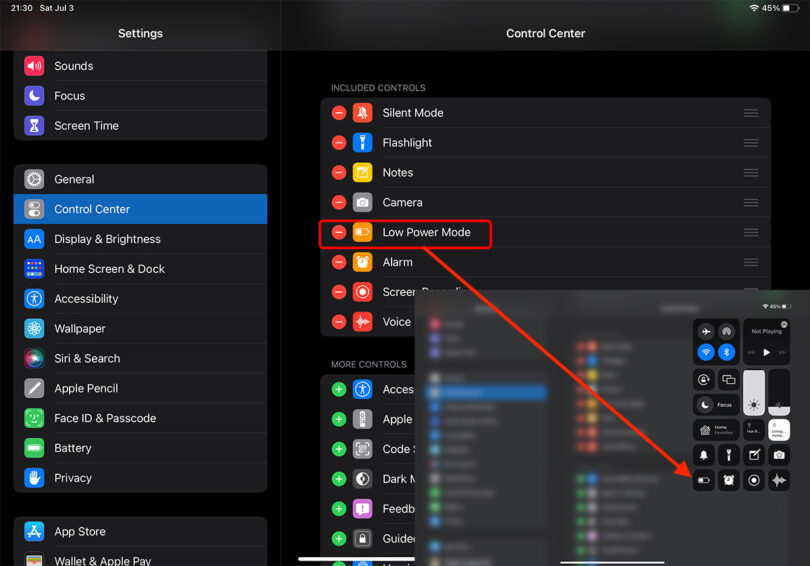Remove Camera from included controls

click(339, 202)
